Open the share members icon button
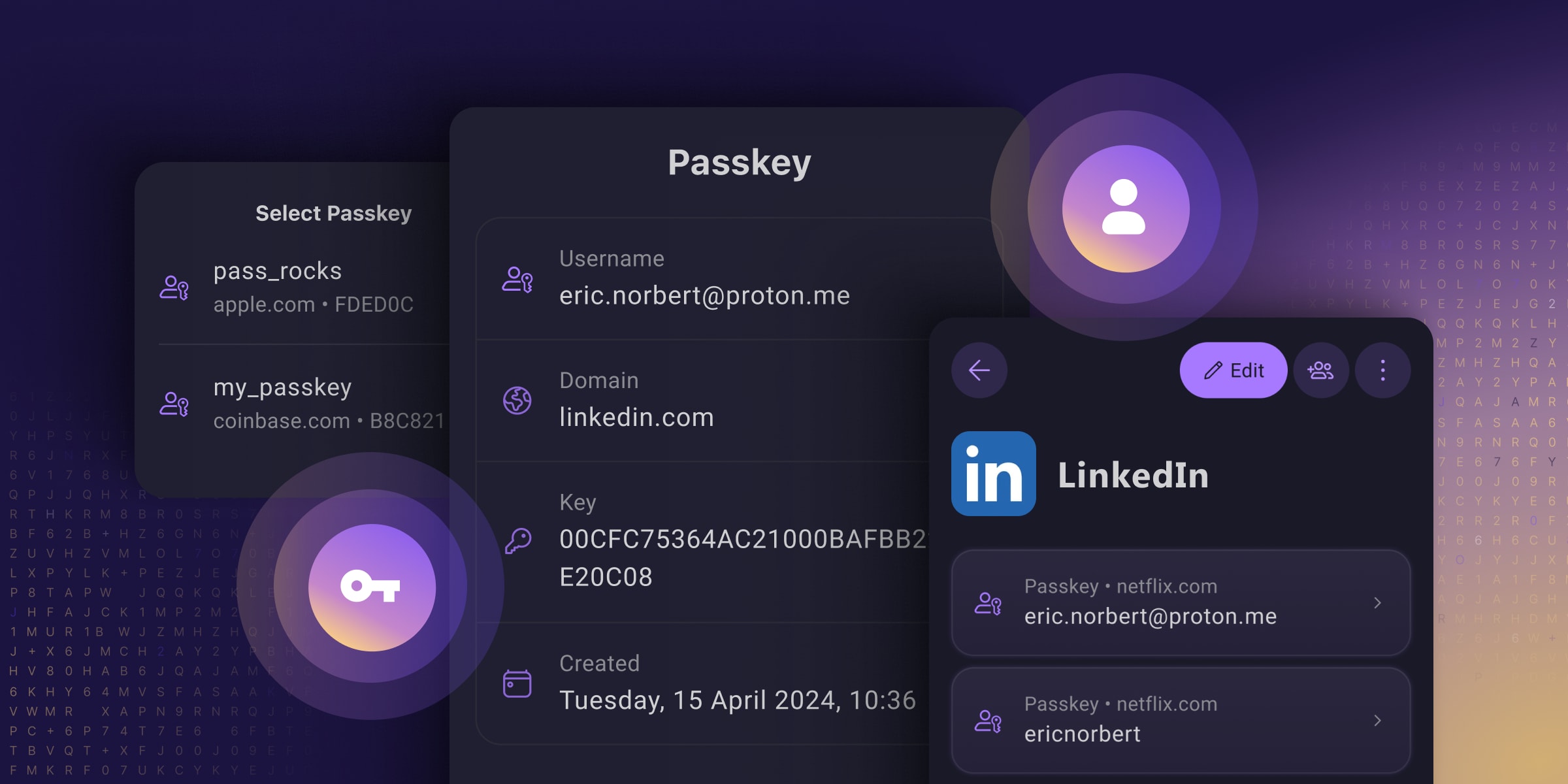Screen dimensions: 1568x784 tap(1320, 370)
